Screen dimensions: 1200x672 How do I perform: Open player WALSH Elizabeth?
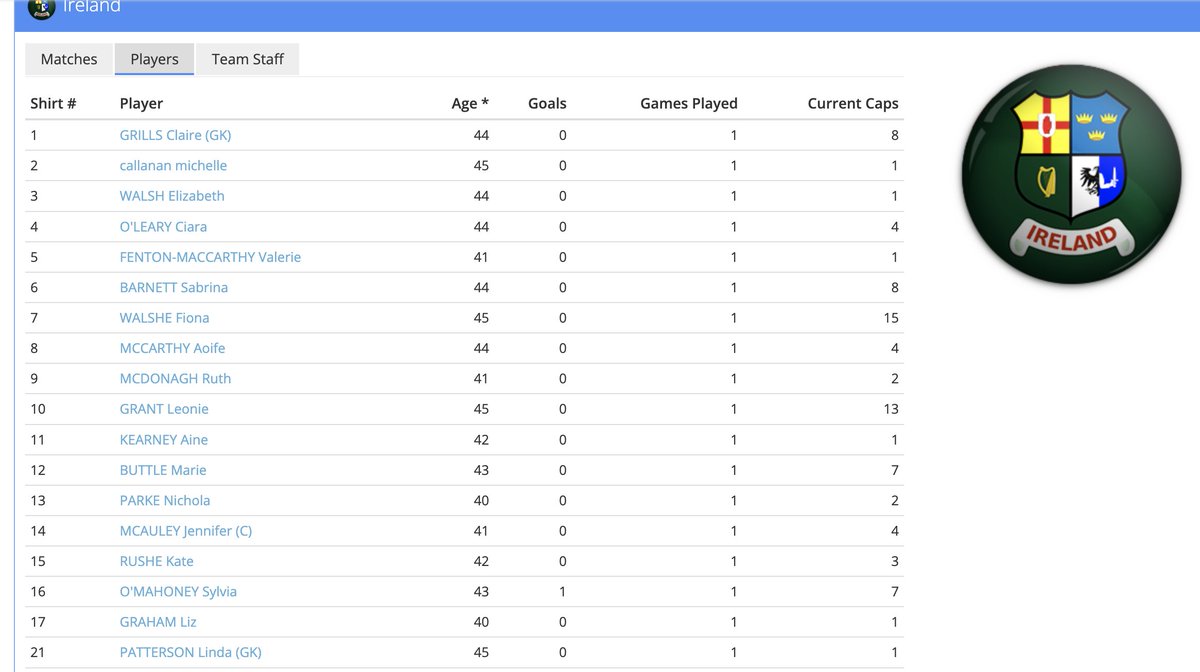[172, 196]
